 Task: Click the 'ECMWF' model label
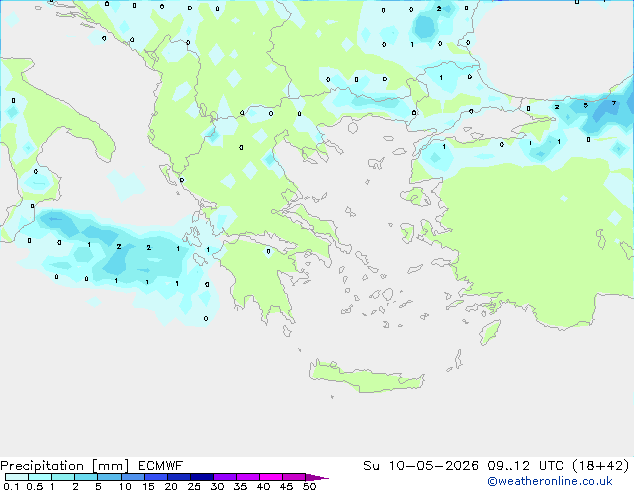click(161, 466)
